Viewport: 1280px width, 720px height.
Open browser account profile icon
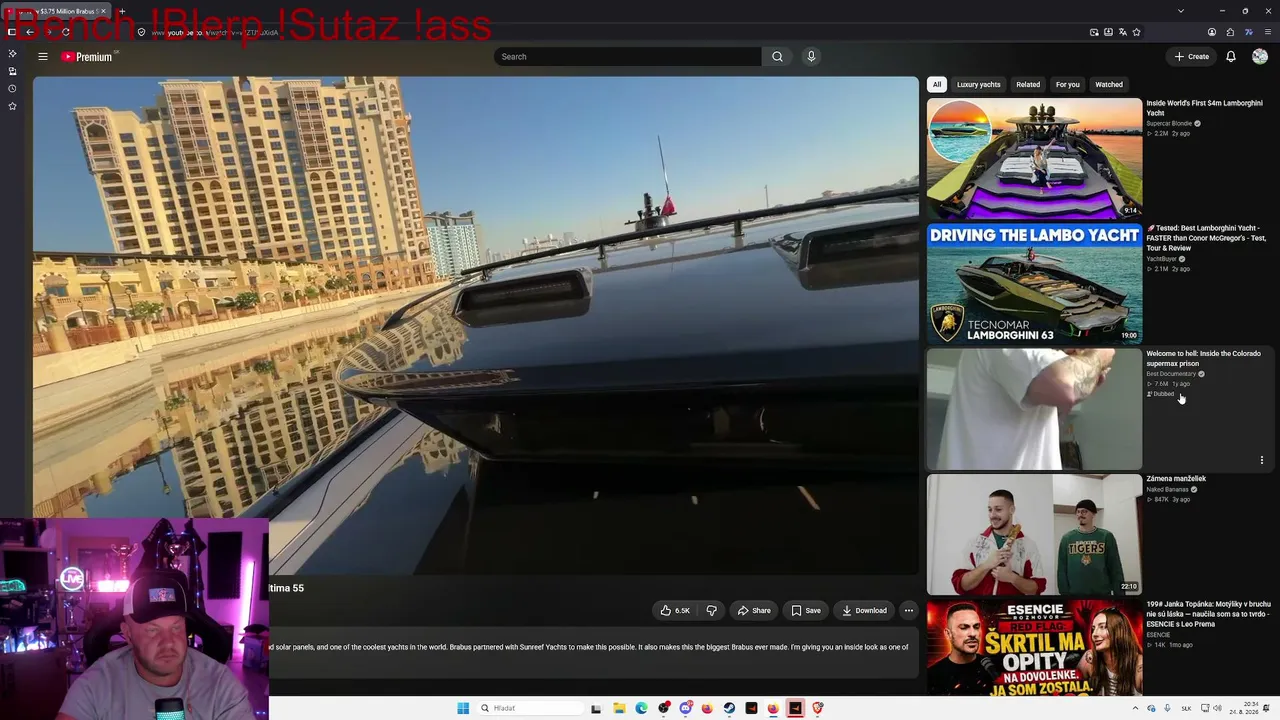pyautogui.click(x=1212, y=32)
